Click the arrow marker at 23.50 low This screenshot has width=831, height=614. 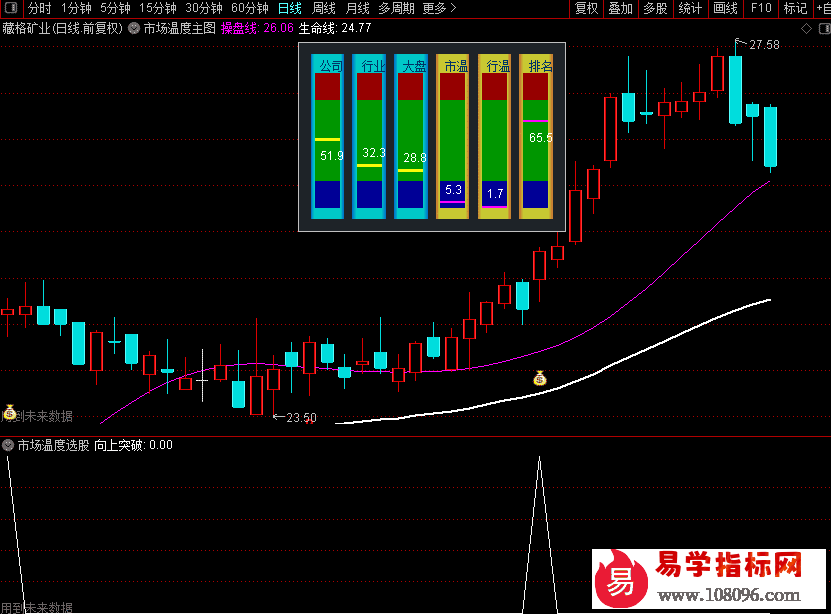[x=278, y=417]
